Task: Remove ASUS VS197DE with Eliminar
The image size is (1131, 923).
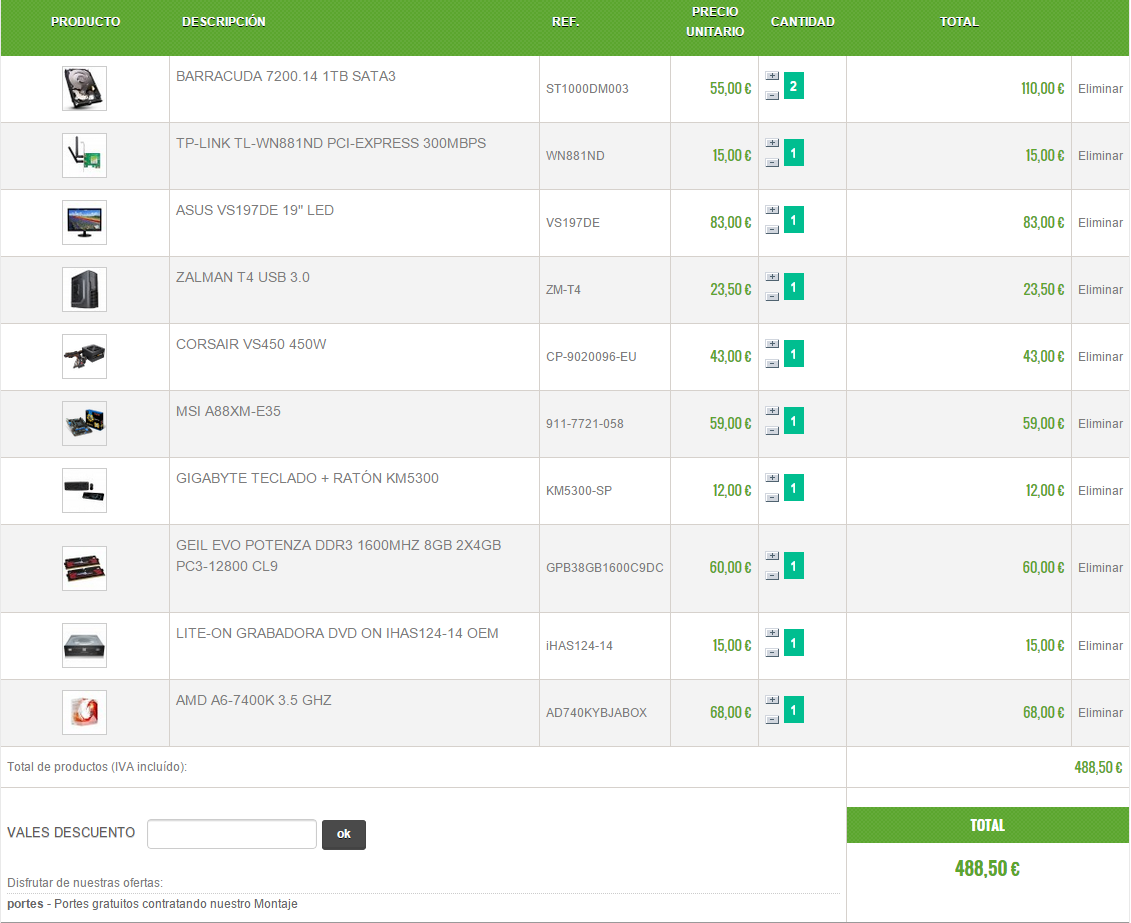Action: click(1100, 223)
